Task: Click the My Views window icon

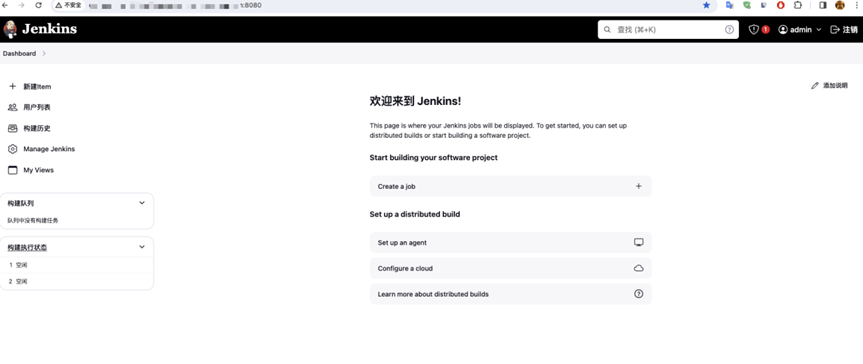Action: coord(13,170)
